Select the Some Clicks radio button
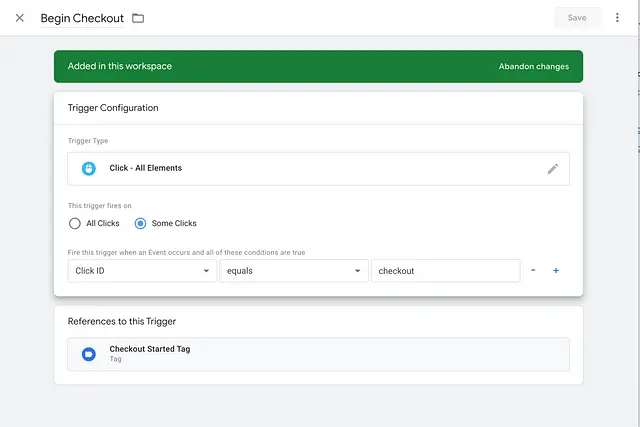This screenshot has width=640, height=427. click(x=141, y=223)
